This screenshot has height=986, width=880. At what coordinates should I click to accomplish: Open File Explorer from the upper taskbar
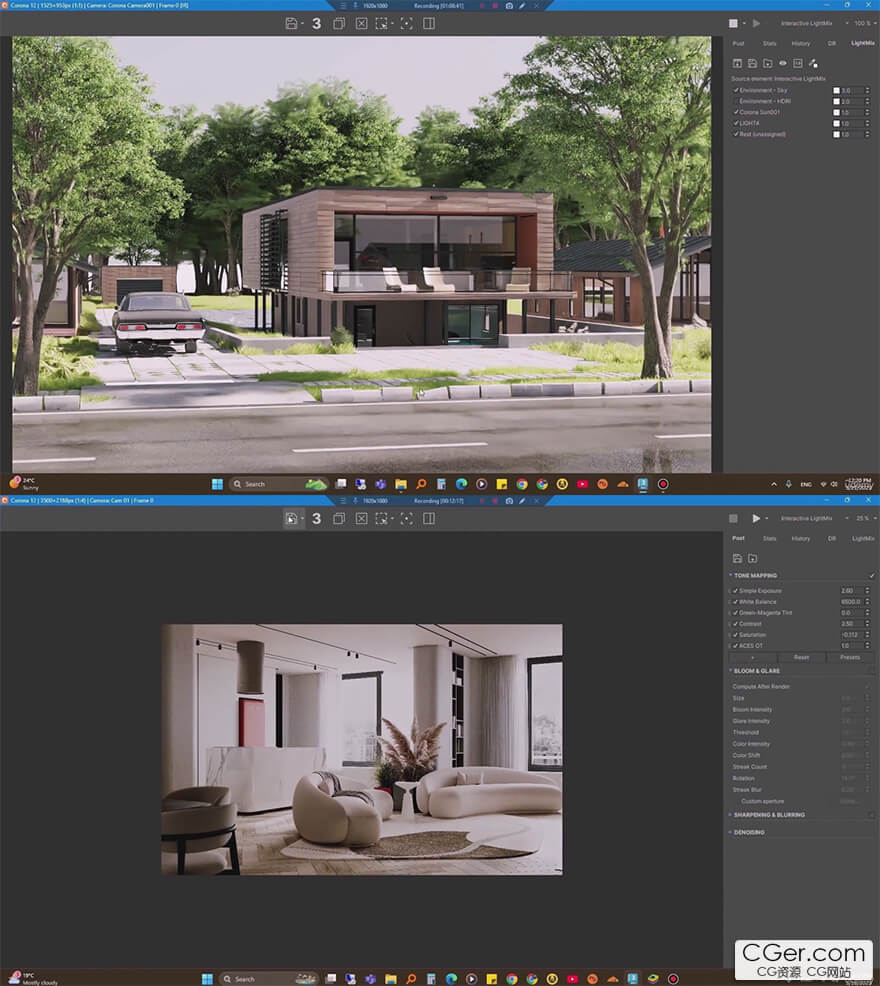click(401, 484)
